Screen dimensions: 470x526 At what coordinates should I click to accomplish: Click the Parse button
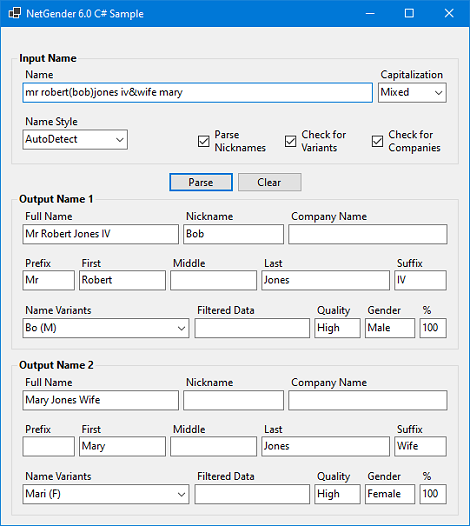tap(201, 182)
